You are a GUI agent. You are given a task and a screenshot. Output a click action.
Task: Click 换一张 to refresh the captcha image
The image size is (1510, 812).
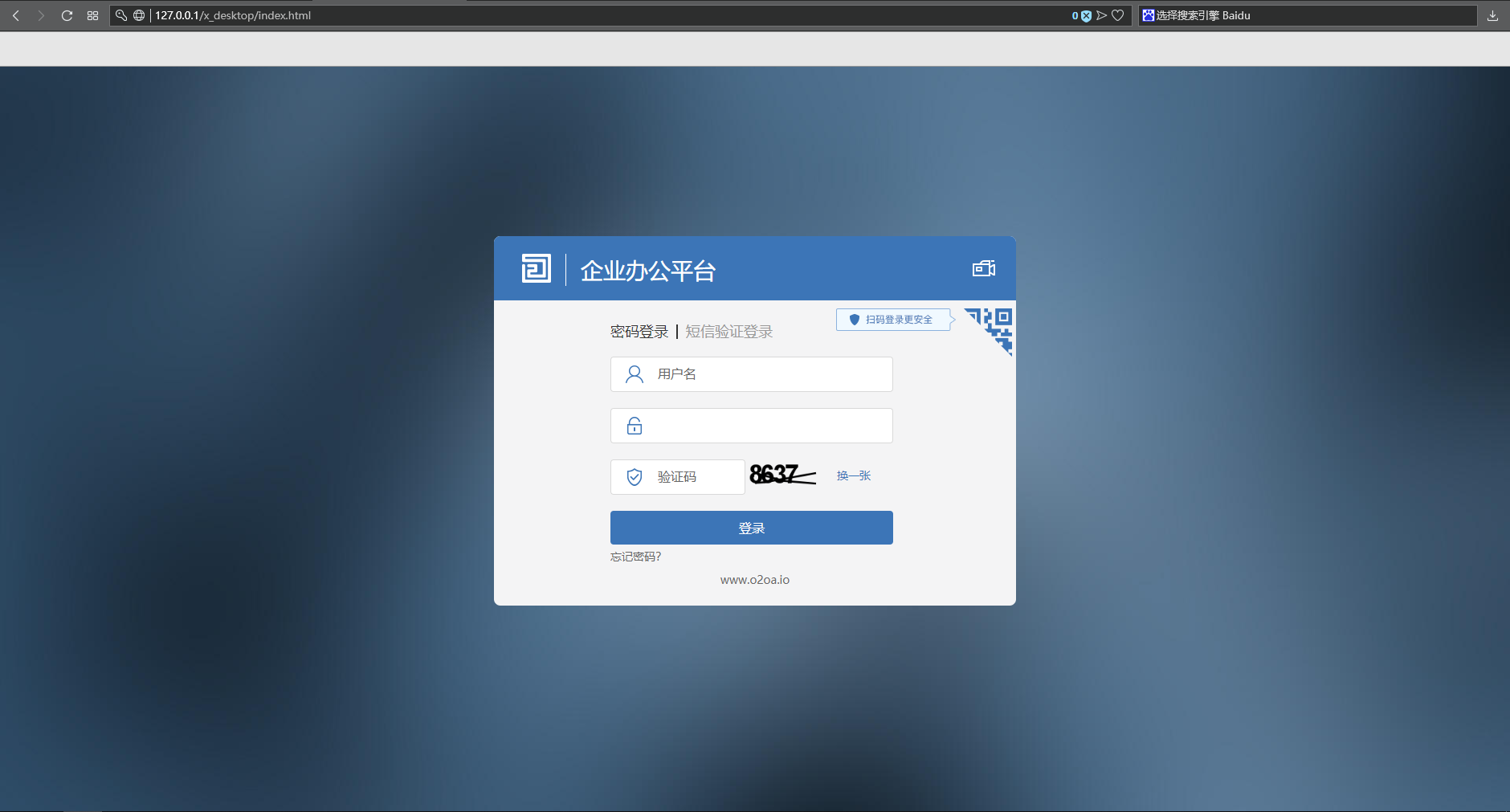pyautogui.click(x=853, y=475)
